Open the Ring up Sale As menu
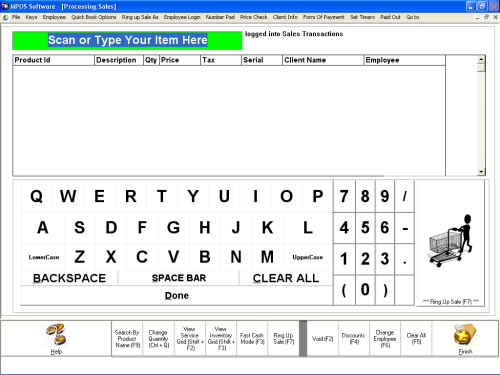This screenshot has width=500, height=375. (x=140, y=17)
